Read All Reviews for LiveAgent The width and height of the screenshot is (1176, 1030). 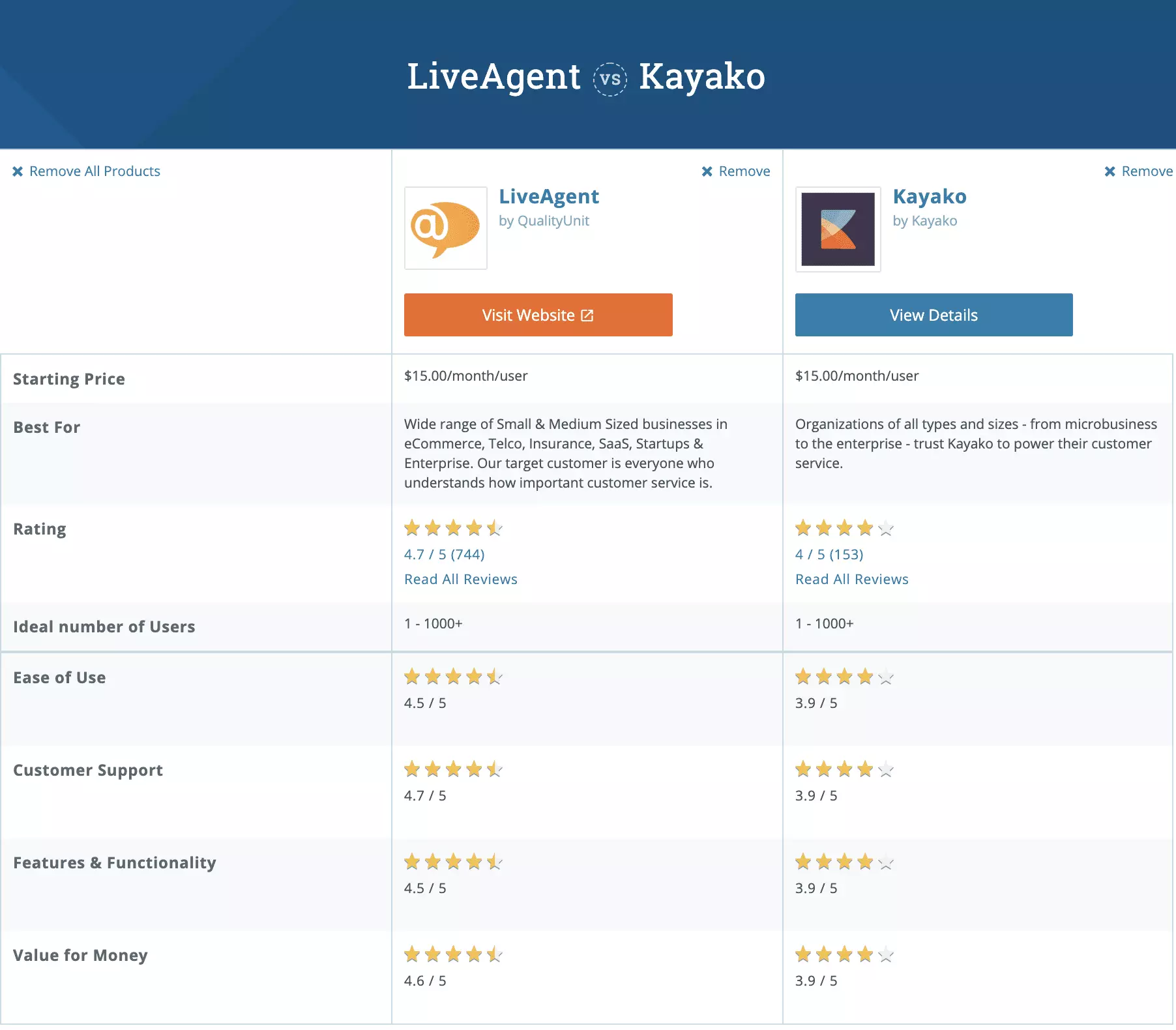point(460,579)
